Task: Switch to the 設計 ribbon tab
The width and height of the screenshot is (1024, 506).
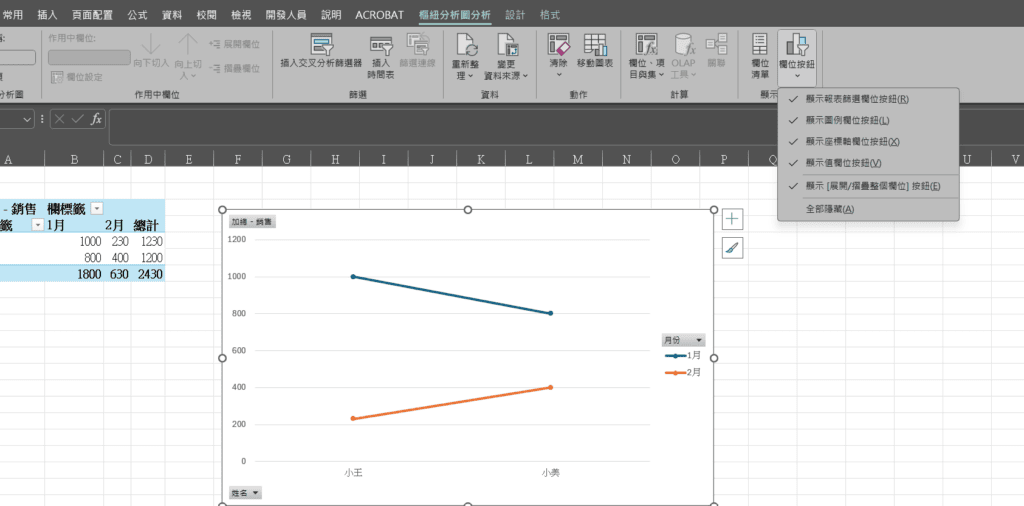Action: click(x=515, y=16)
